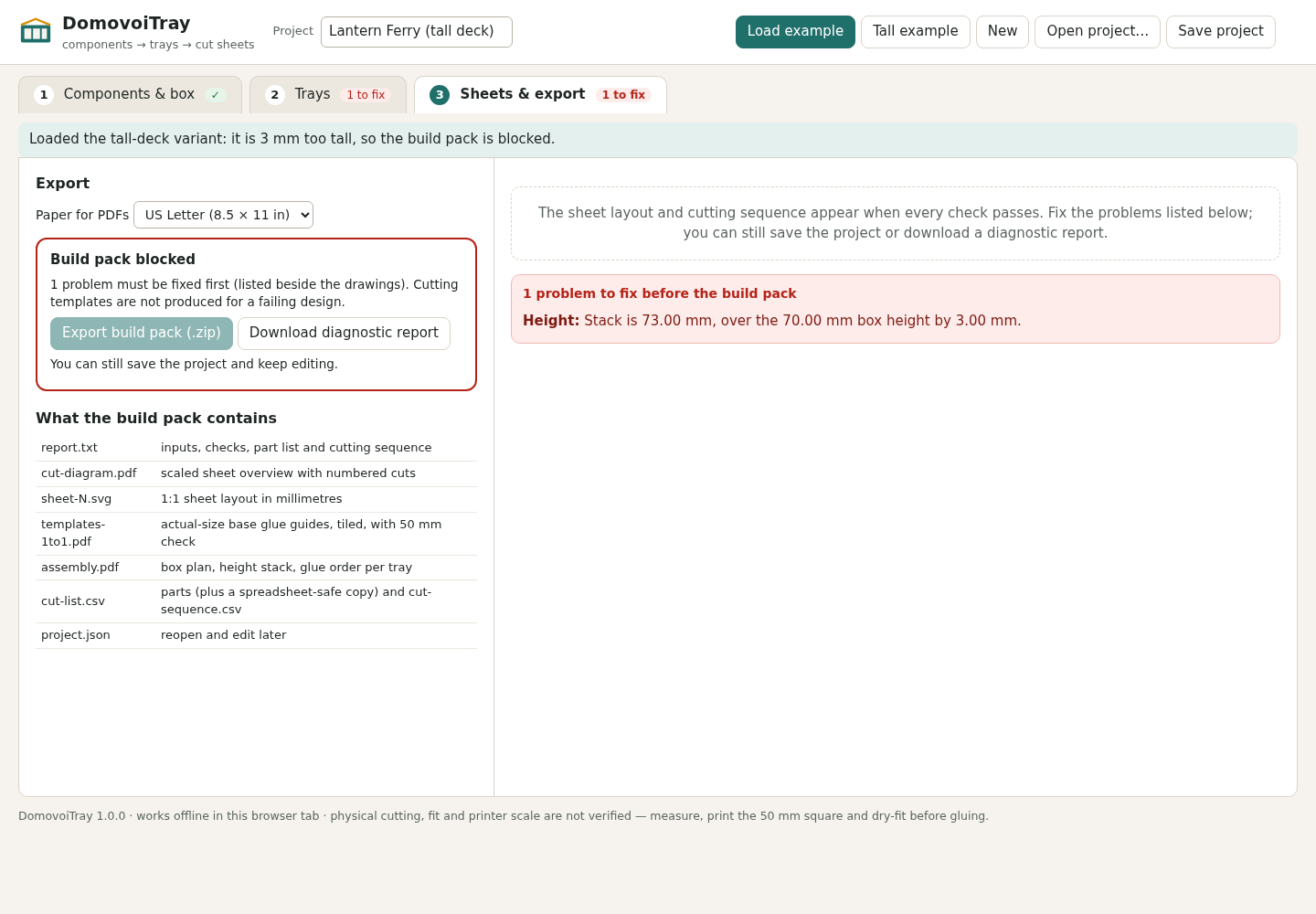
Task: Click the report.txt row
Action: 256,448
